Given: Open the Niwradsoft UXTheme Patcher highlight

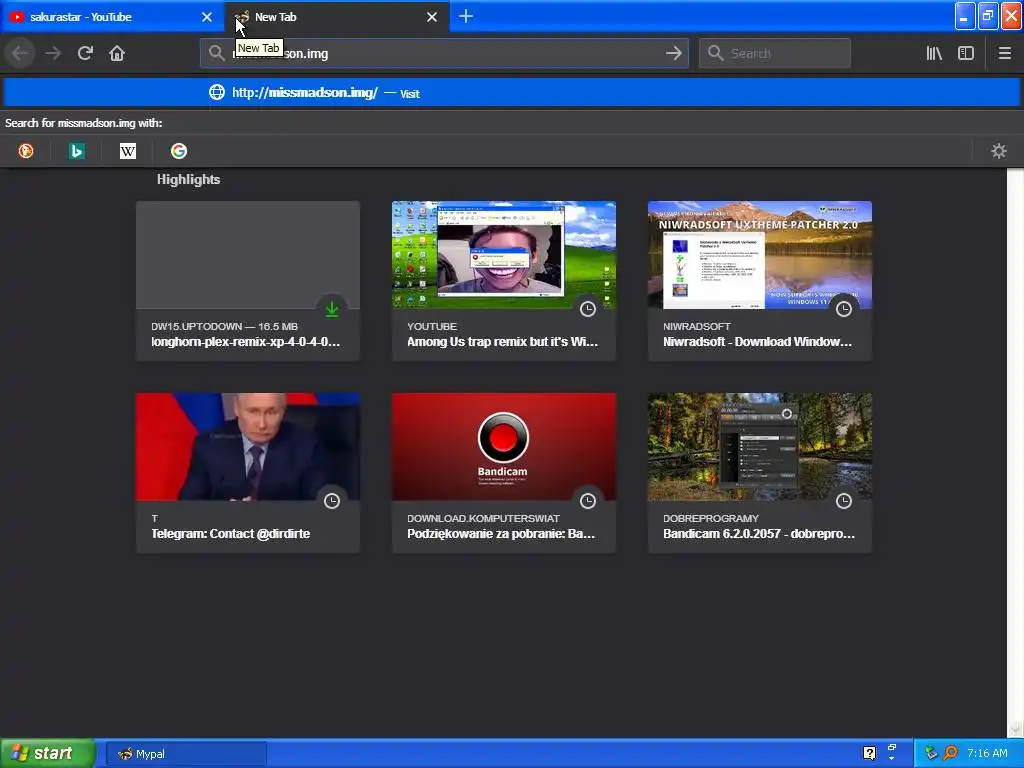Looking at the screenshot, I should point(760,281).
